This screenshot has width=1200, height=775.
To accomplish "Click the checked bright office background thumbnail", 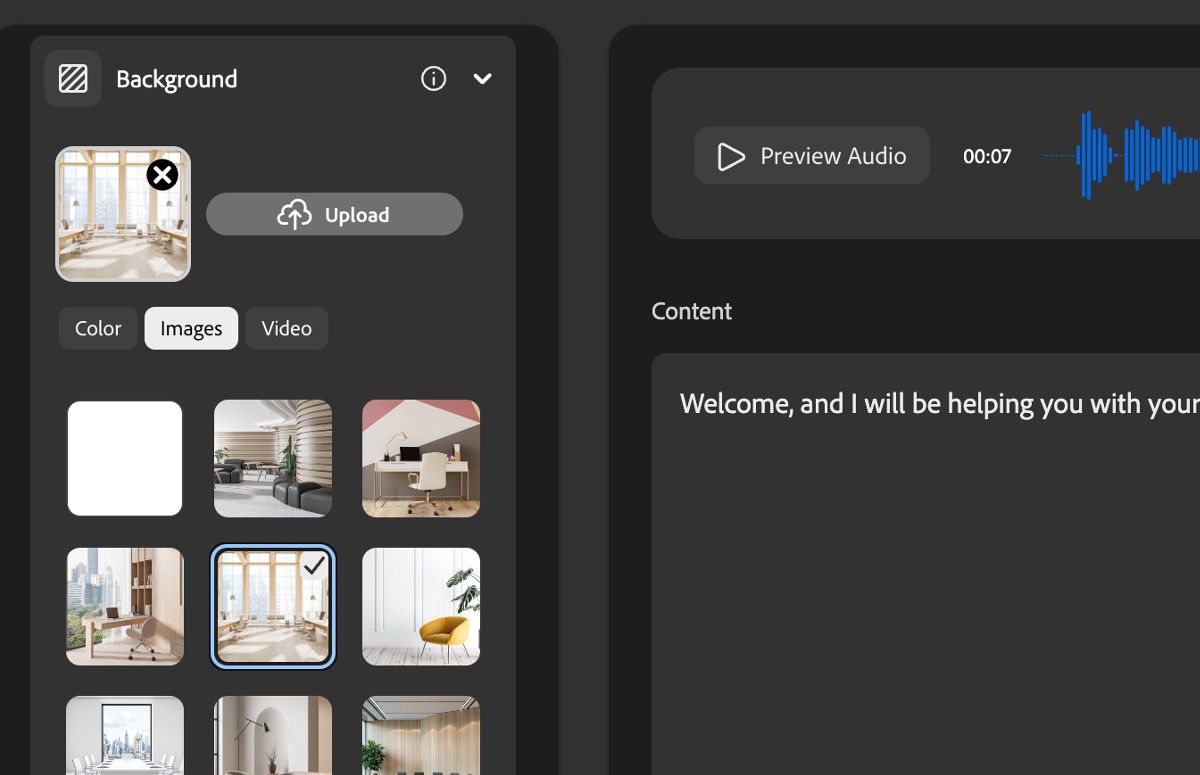I will [x=273, y=606].
